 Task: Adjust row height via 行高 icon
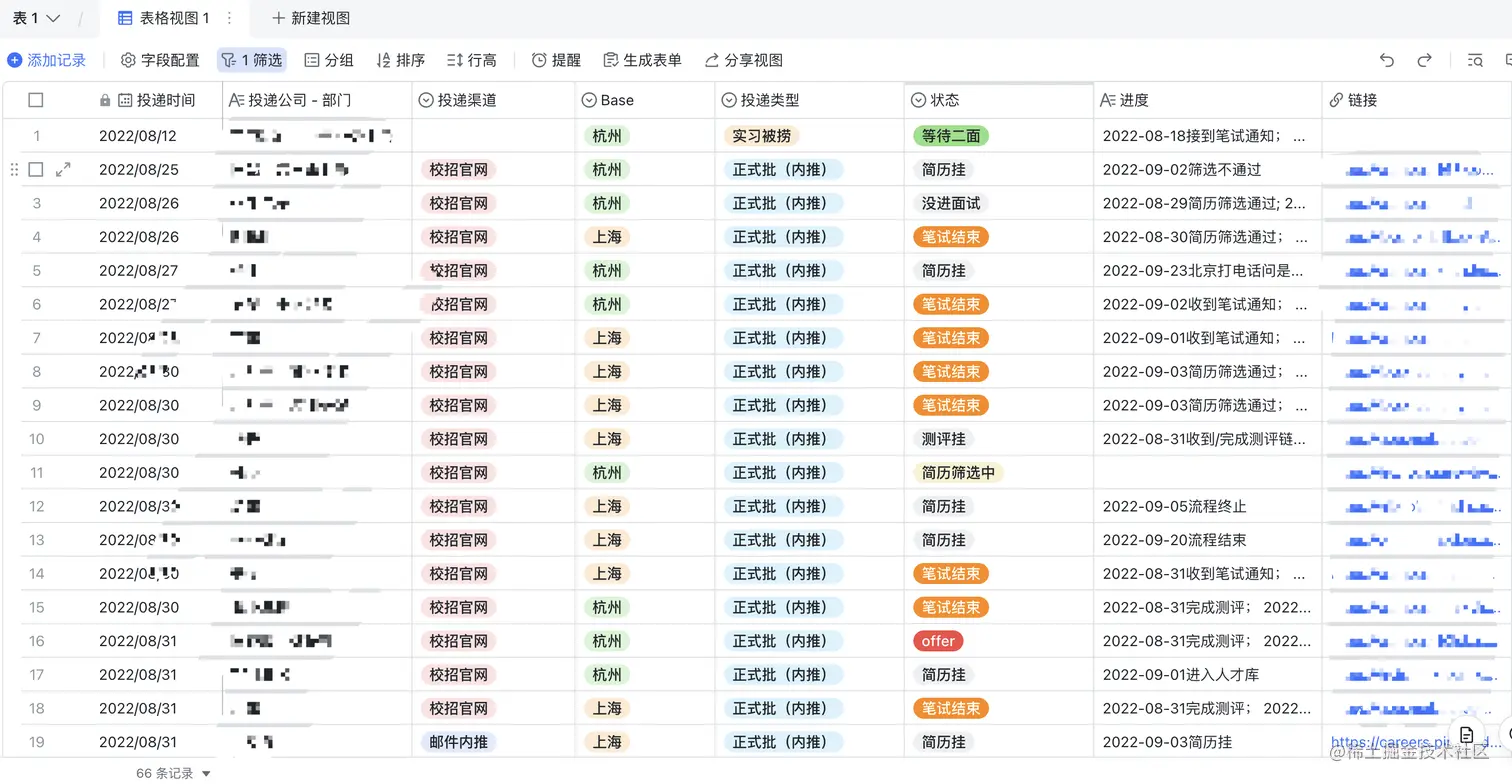(x=471, y=60)
